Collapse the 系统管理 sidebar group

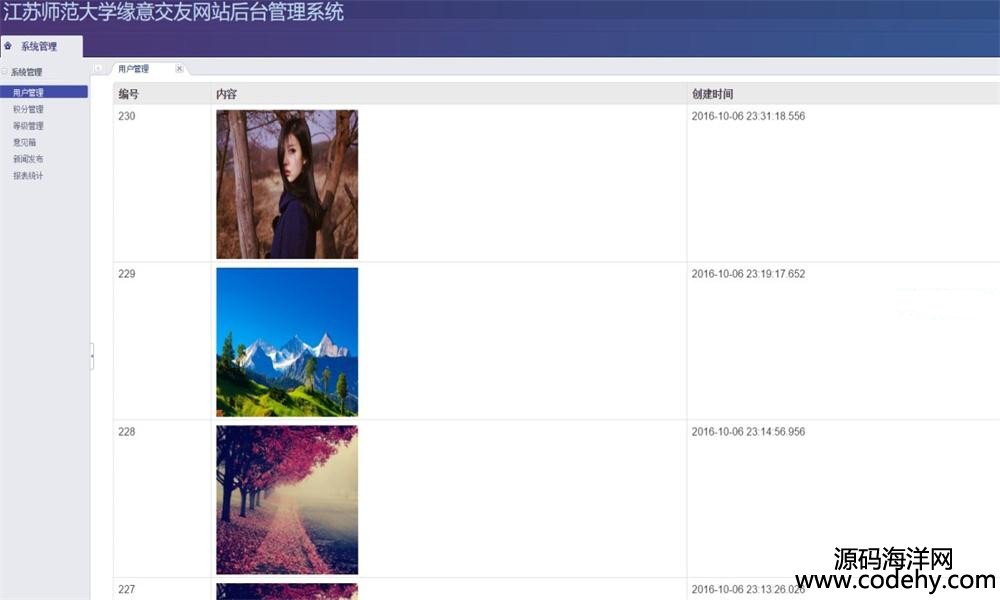[x=4, y=71]
